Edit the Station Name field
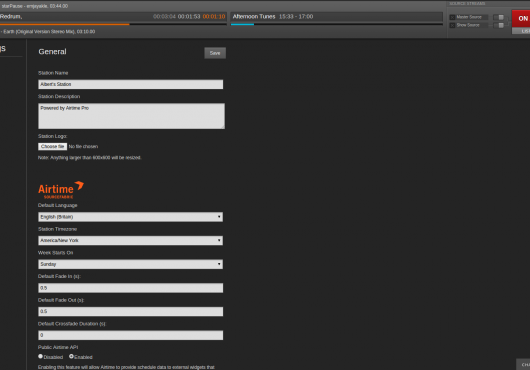 pyautogui.click(x=130, y=84)
